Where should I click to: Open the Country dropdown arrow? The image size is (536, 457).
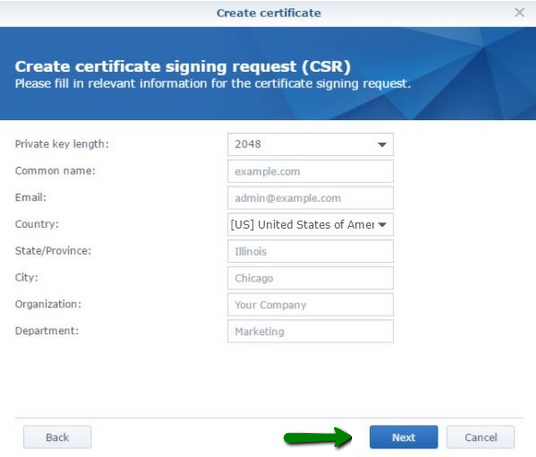click(383, 225)
